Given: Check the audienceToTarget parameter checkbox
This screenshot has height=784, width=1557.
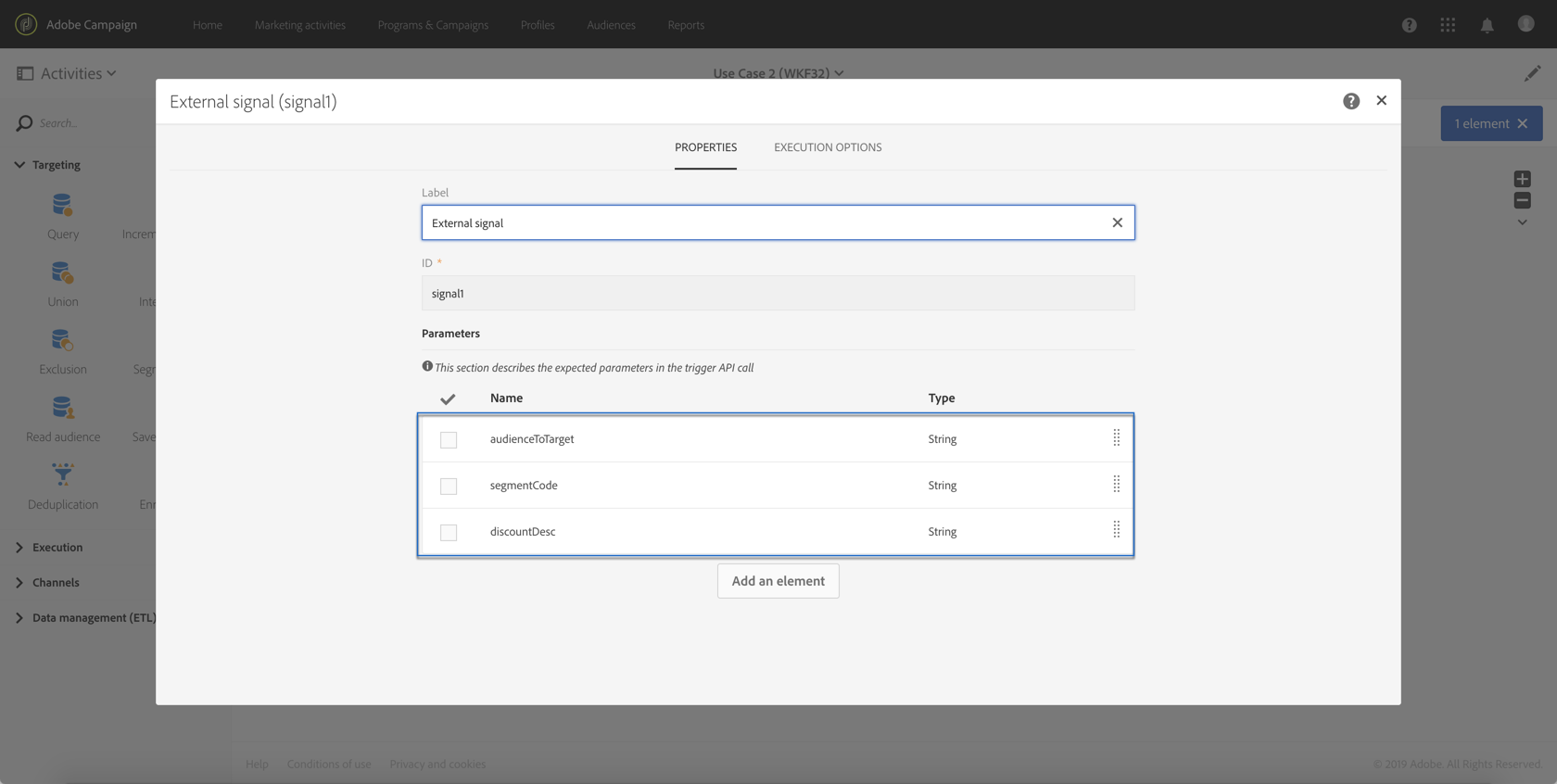Looking at the screenshot, I should coord(449,439).
